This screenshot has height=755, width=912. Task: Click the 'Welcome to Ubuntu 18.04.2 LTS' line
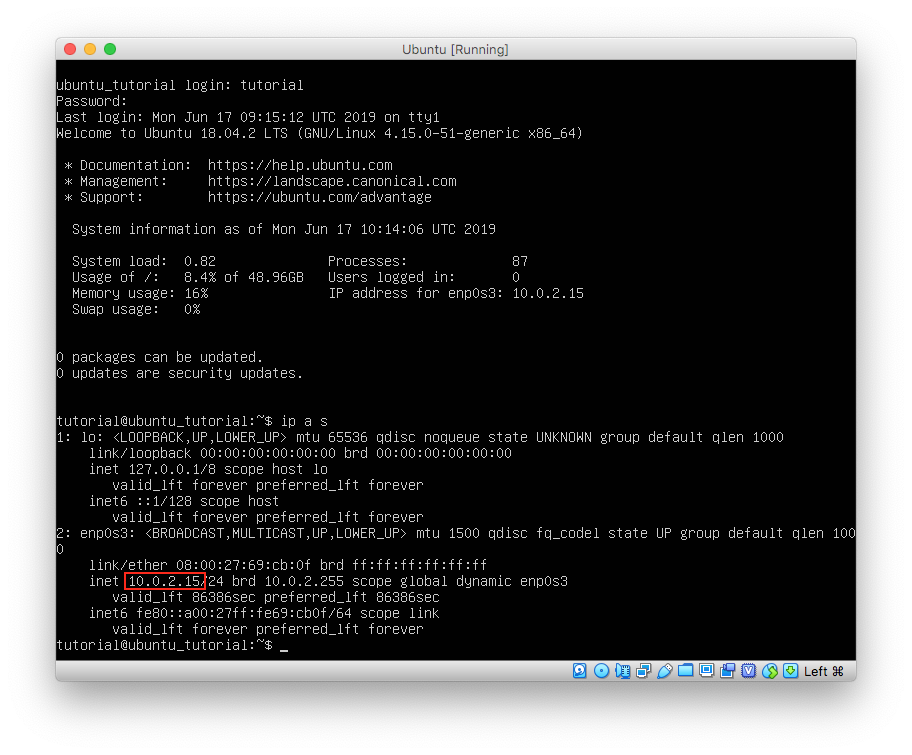coord(319,133)
